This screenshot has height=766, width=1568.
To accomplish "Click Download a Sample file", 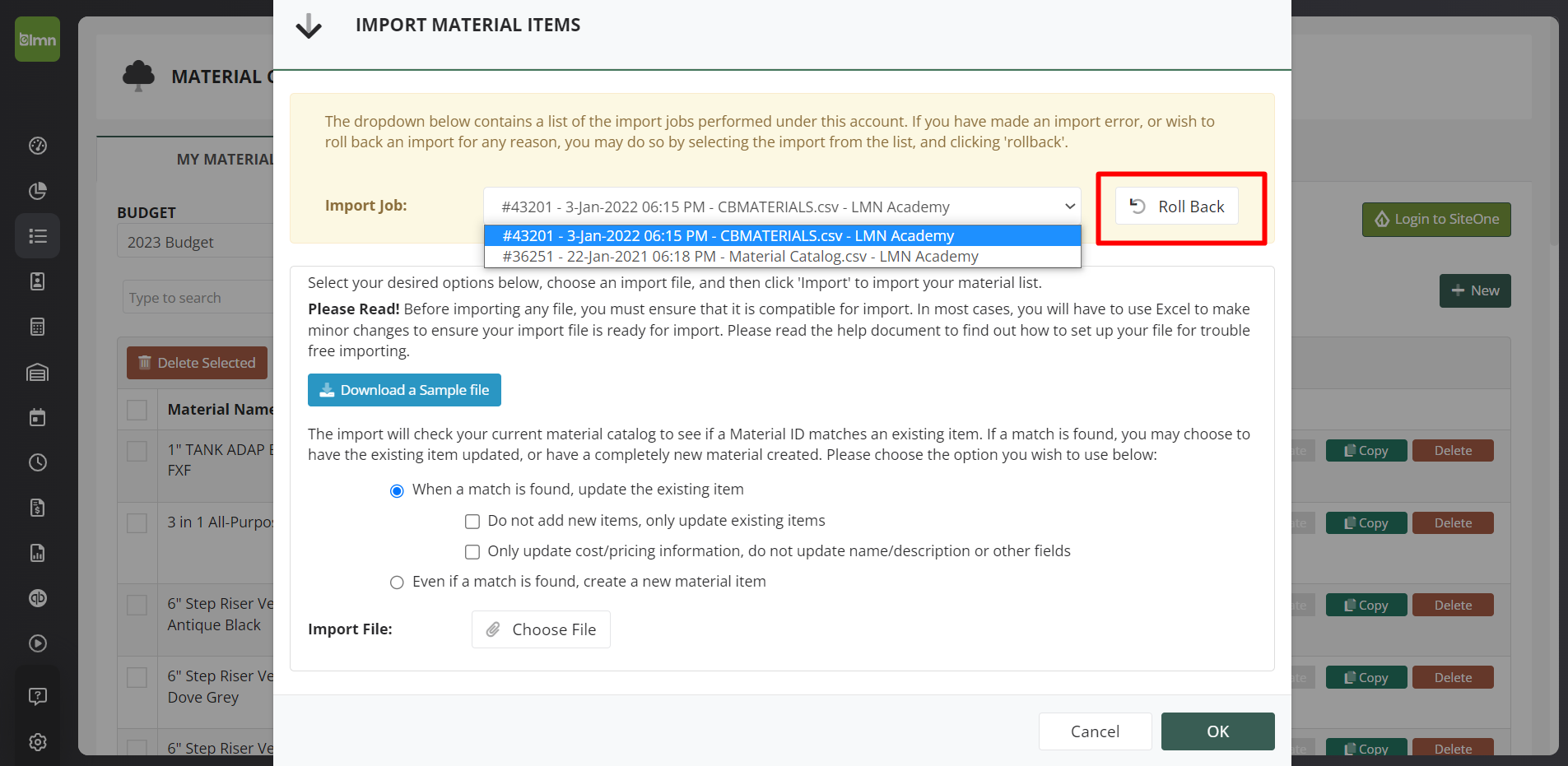I will pos(404,390).
